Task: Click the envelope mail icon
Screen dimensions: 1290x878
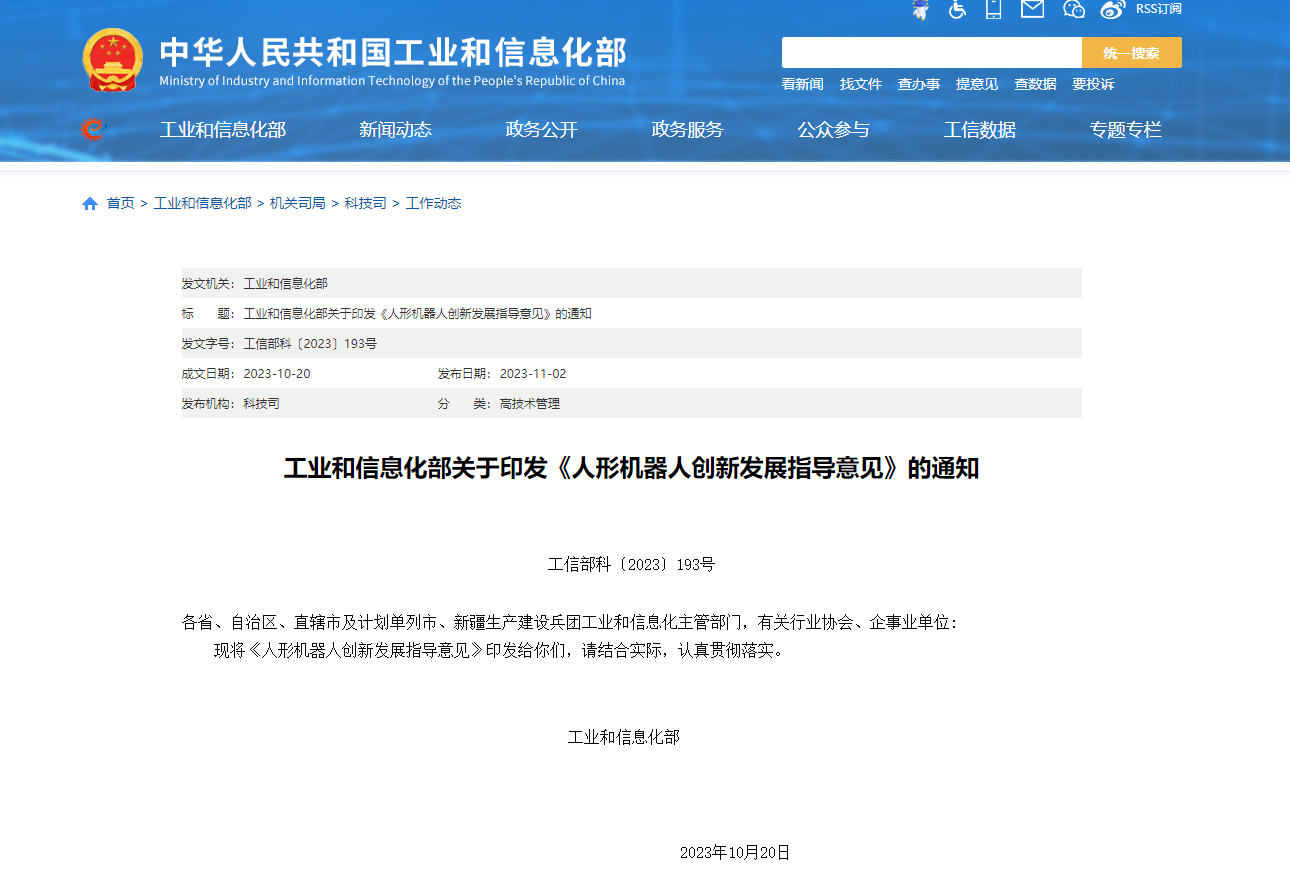Action: pos(1032,9)
